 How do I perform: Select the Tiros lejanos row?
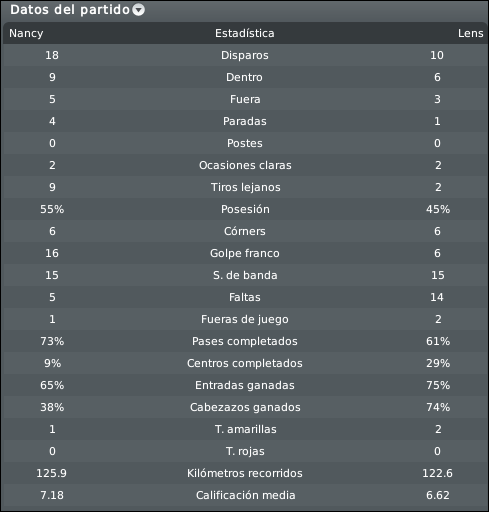tap(245, 187)
